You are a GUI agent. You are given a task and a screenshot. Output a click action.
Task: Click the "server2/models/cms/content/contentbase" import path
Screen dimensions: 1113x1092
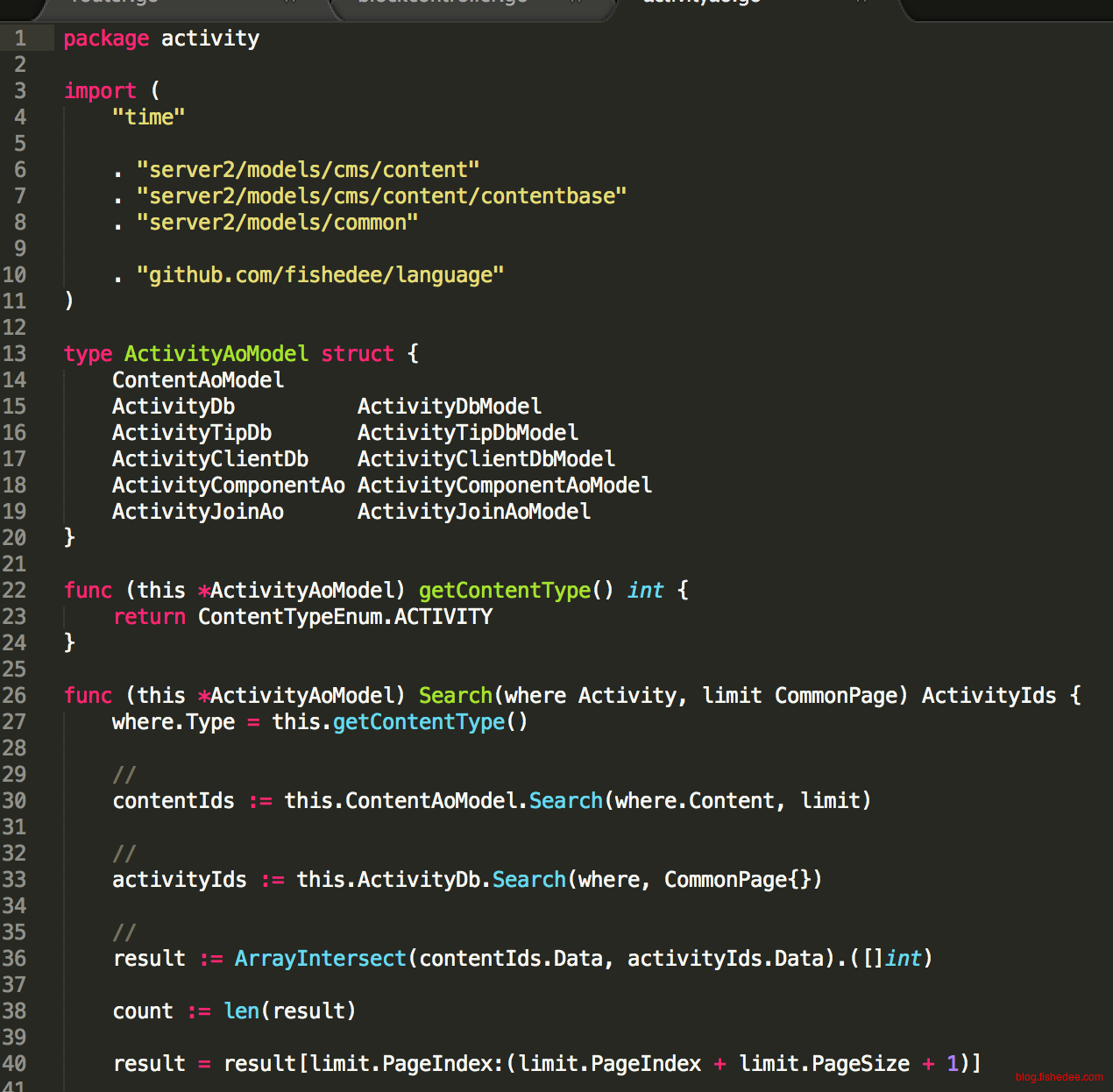coord(381,196)
